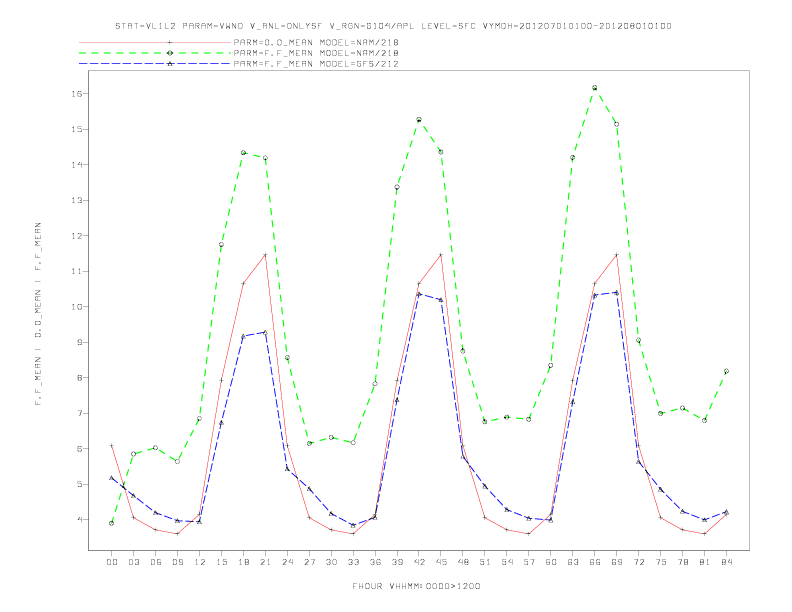Click the x-axis tick label 48

click(463, 562)
